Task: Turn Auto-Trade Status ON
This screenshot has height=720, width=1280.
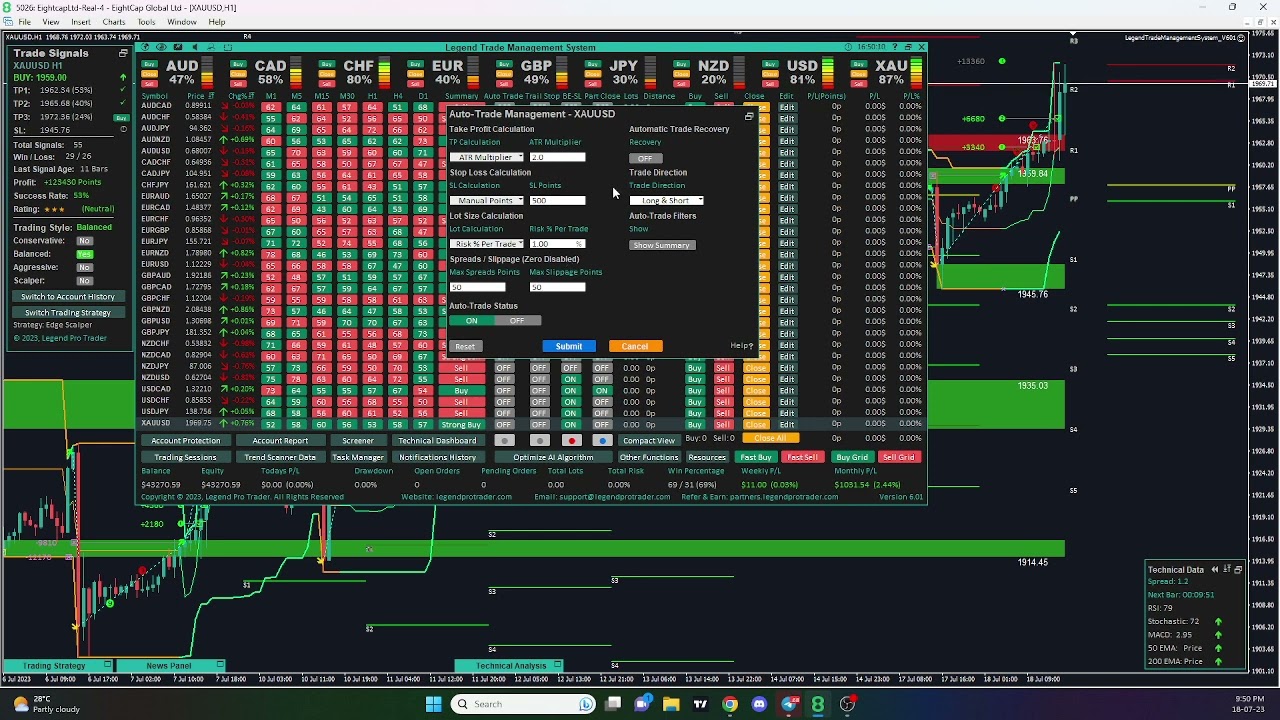Action: pos(472,321)
